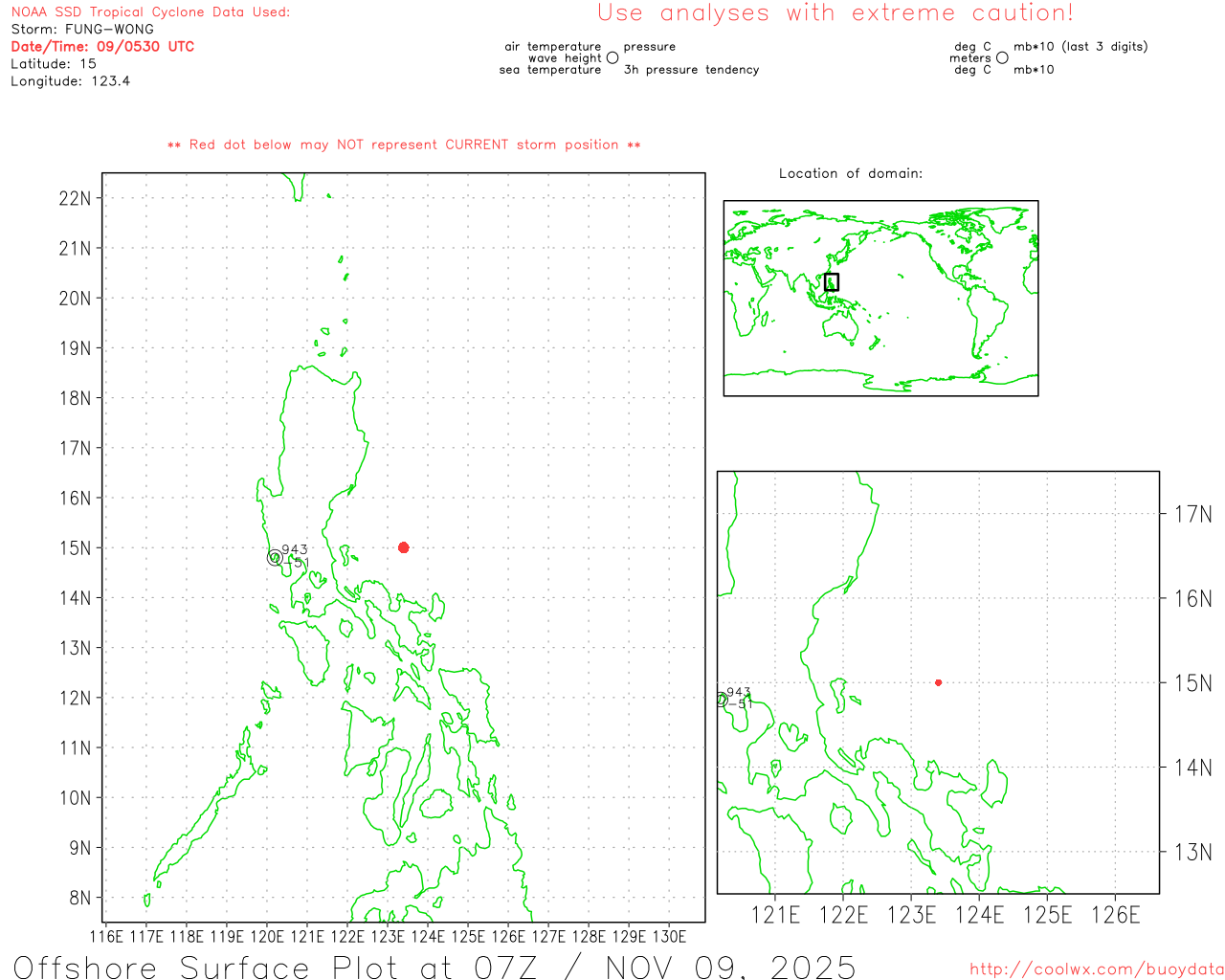
Task: Click the 124E longitude label on the inset map
Action: pos(980,915)
